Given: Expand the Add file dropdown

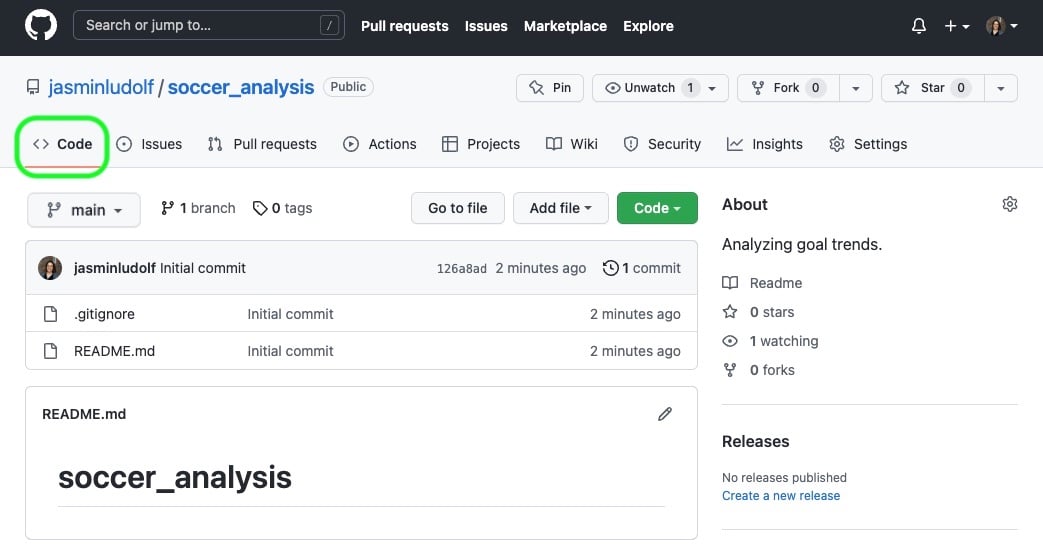Looking at the screenshot, I should tap(560, 208).
